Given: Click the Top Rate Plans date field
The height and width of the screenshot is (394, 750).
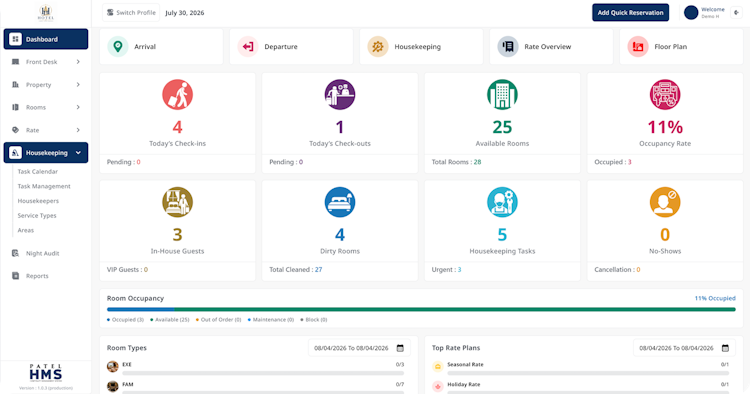Looking at the screenshot, I should click(684, 348).
